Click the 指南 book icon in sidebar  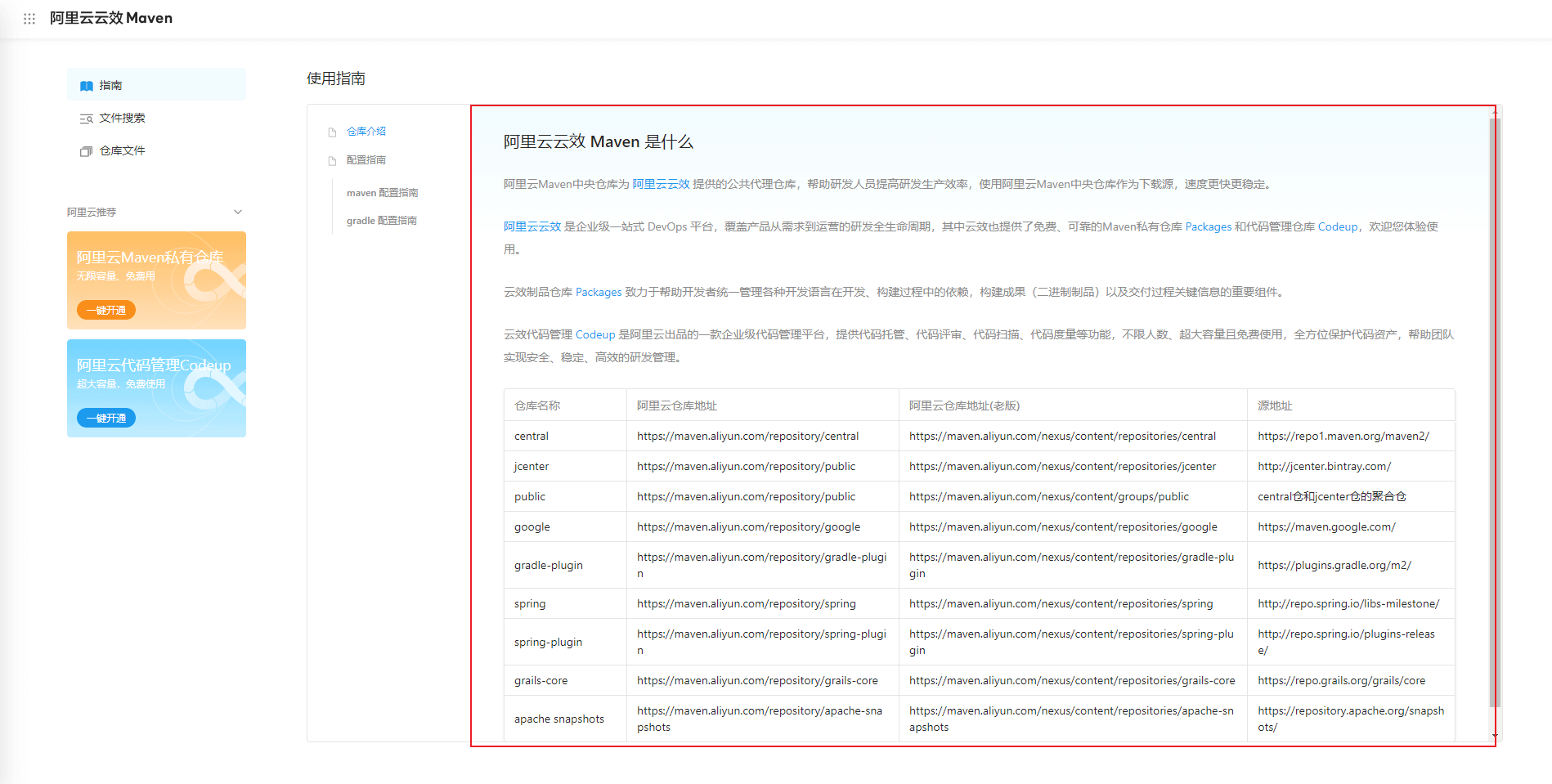pyautogui.click(x=86, y=86)
